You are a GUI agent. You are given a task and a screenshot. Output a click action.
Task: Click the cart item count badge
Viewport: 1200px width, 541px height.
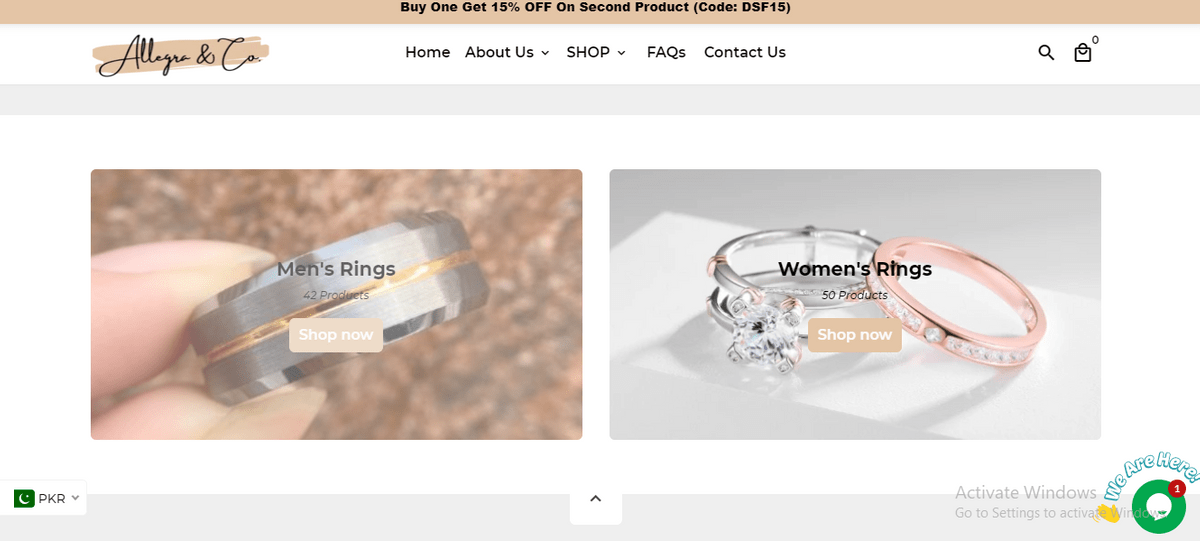(x=1095, y=40)
